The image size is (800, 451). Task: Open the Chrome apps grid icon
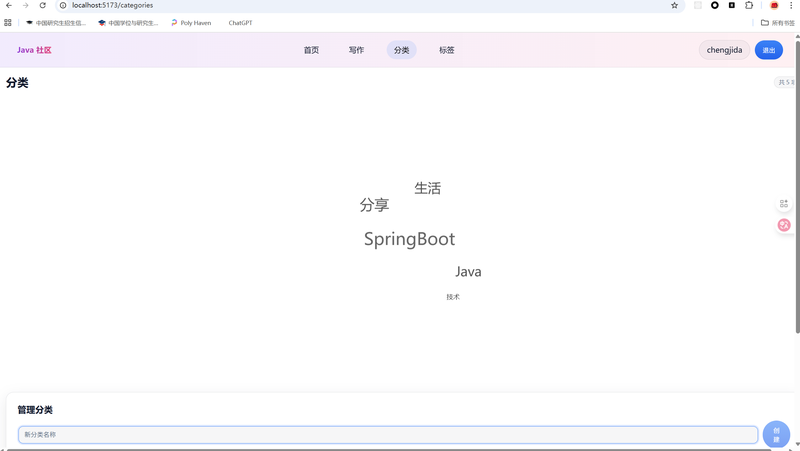(x=8, y=22)
